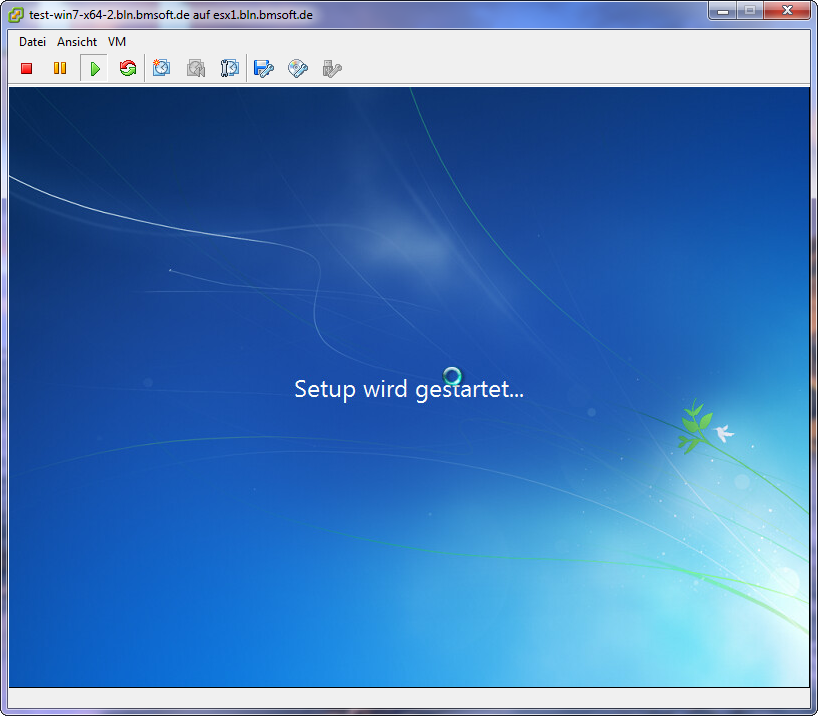The height and width of the screenshot is (716, 818).
Task: Suspend the VM with the pause icon
Action: pos(60,68)
